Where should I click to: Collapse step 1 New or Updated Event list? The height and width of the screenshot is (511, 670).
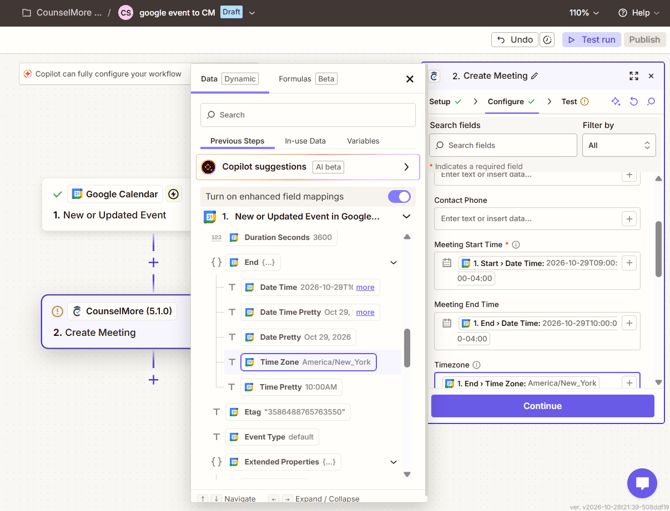point(406,217)
